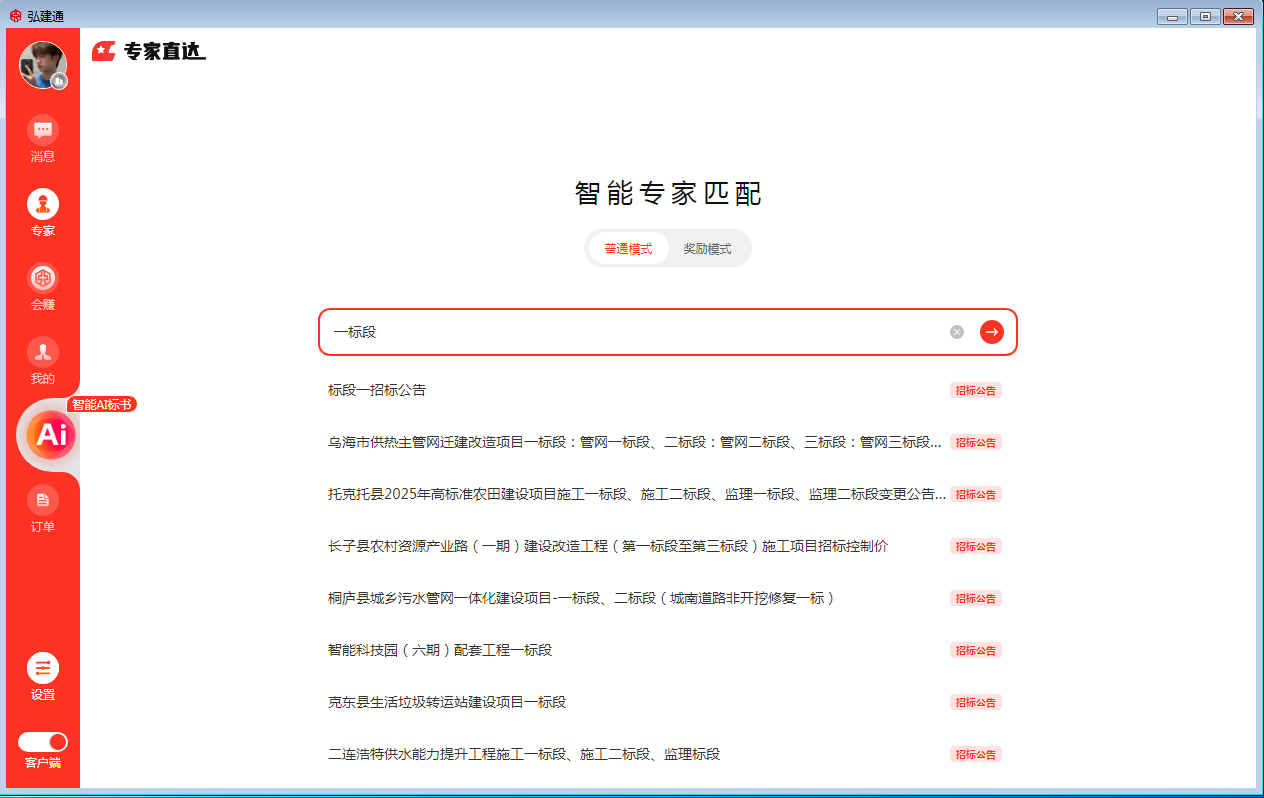
Task: Click the user avatar photo
Action: [x=43, y=64]
